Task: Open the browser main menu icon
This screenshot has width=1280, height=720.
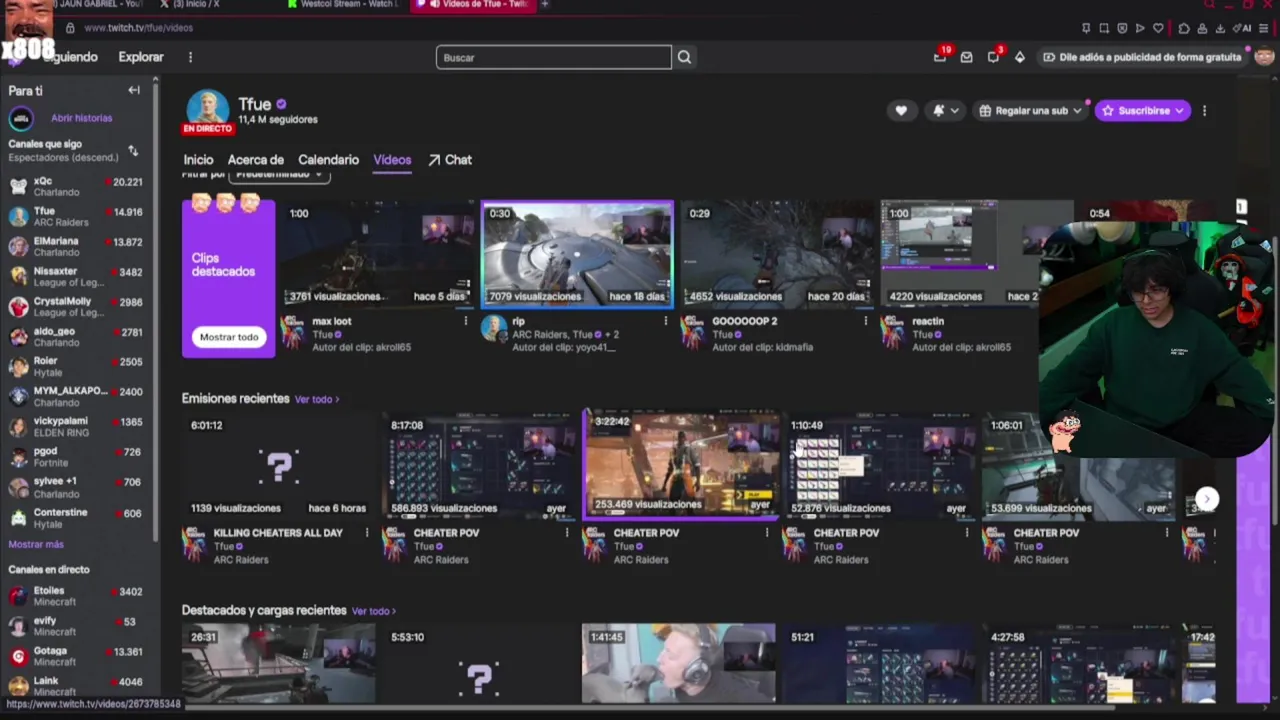Action: click(1264, 28)
